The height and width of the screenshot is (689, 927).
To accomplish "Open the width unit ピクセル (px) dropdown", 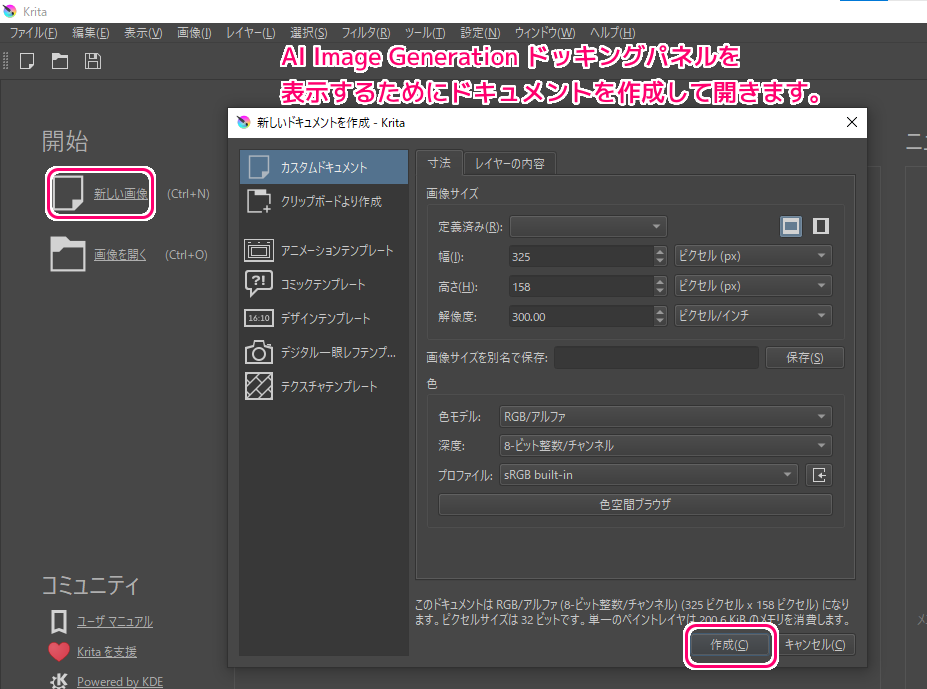I will [x=753, y=255].
